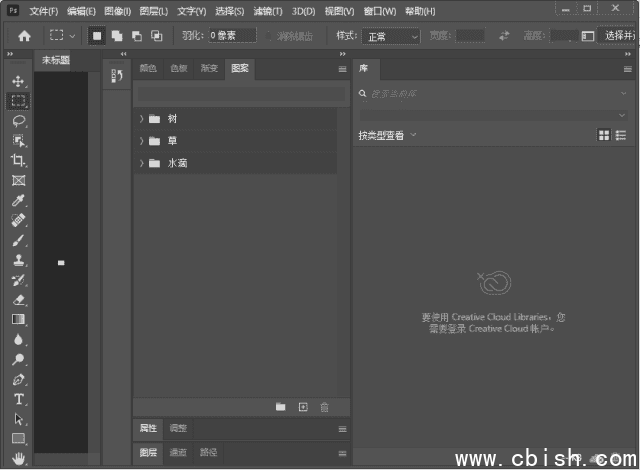The width and height of the screenshot is (640, 470).
Task: Click the Home button in options bar
Action: [x=24, y=36]
